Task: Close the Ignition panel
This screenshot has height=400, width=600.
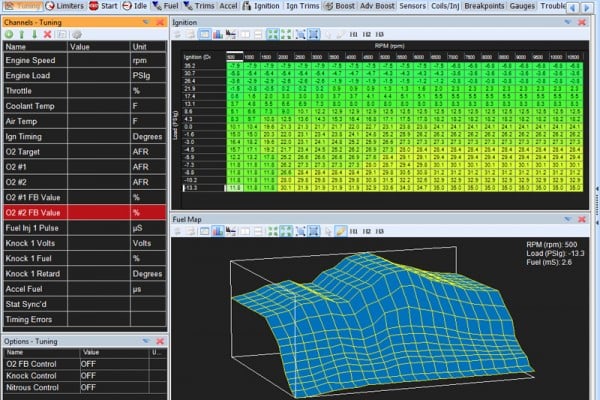Action: 582,22
